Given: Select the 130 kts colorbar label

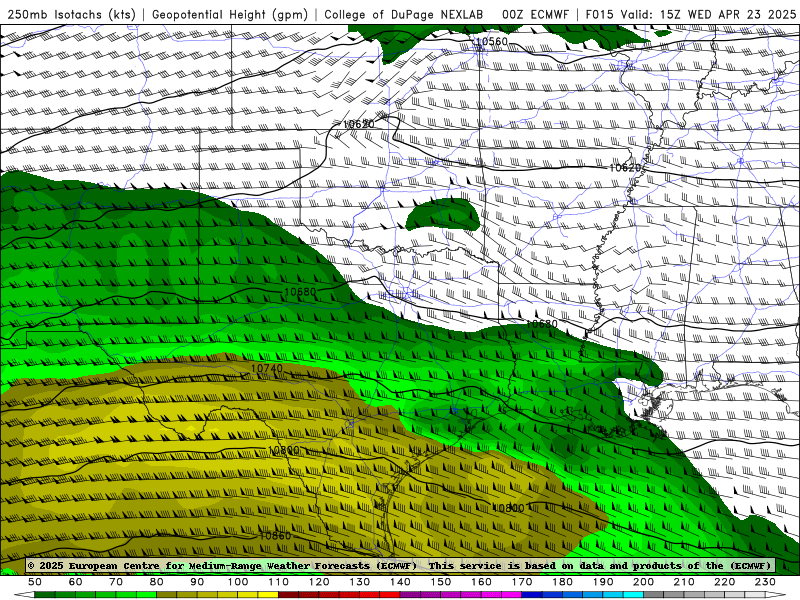Looking at the screenshot, I should coord(359,582).
